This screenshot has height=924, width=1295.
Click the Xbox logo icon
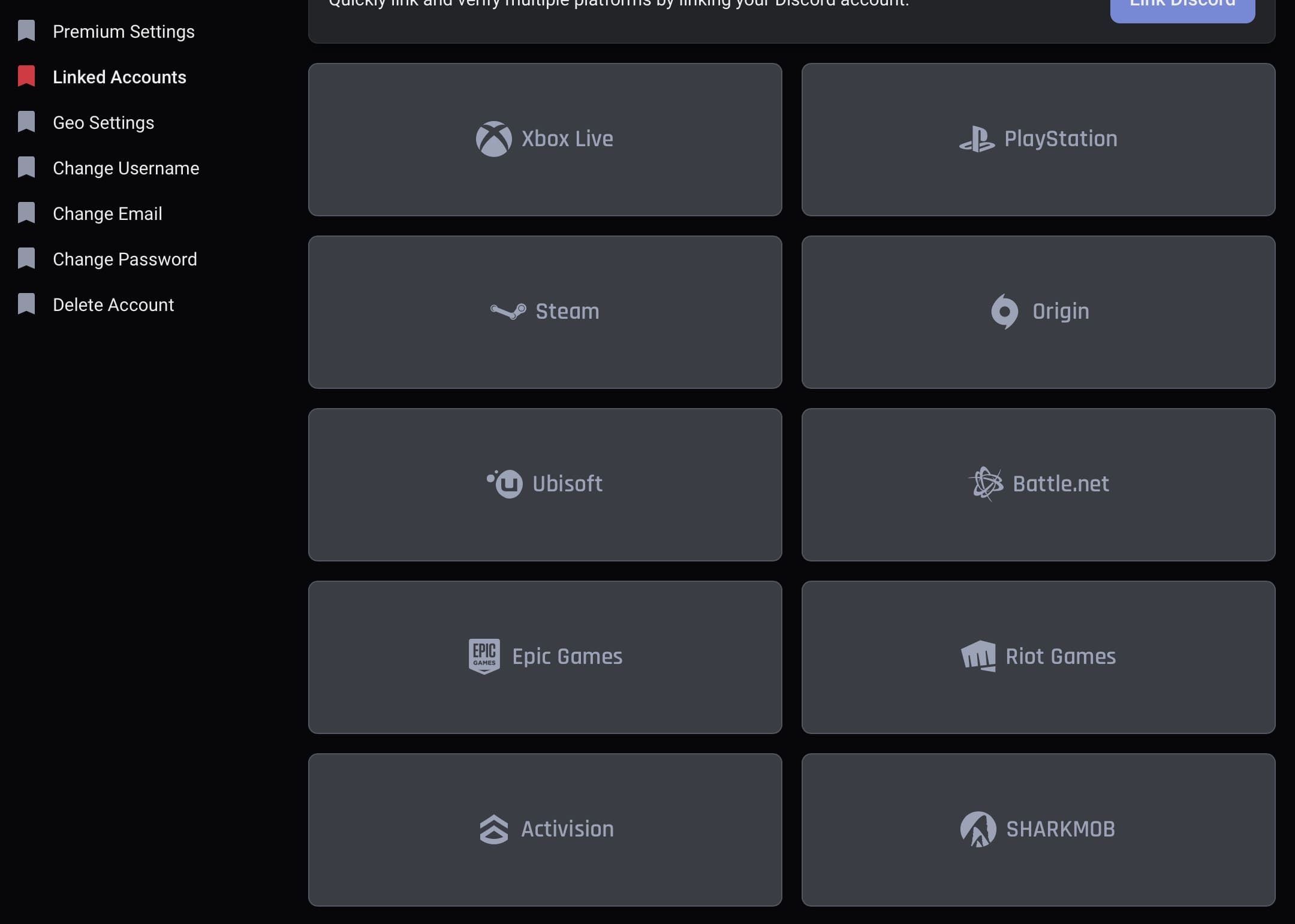(x=494, y=139)
